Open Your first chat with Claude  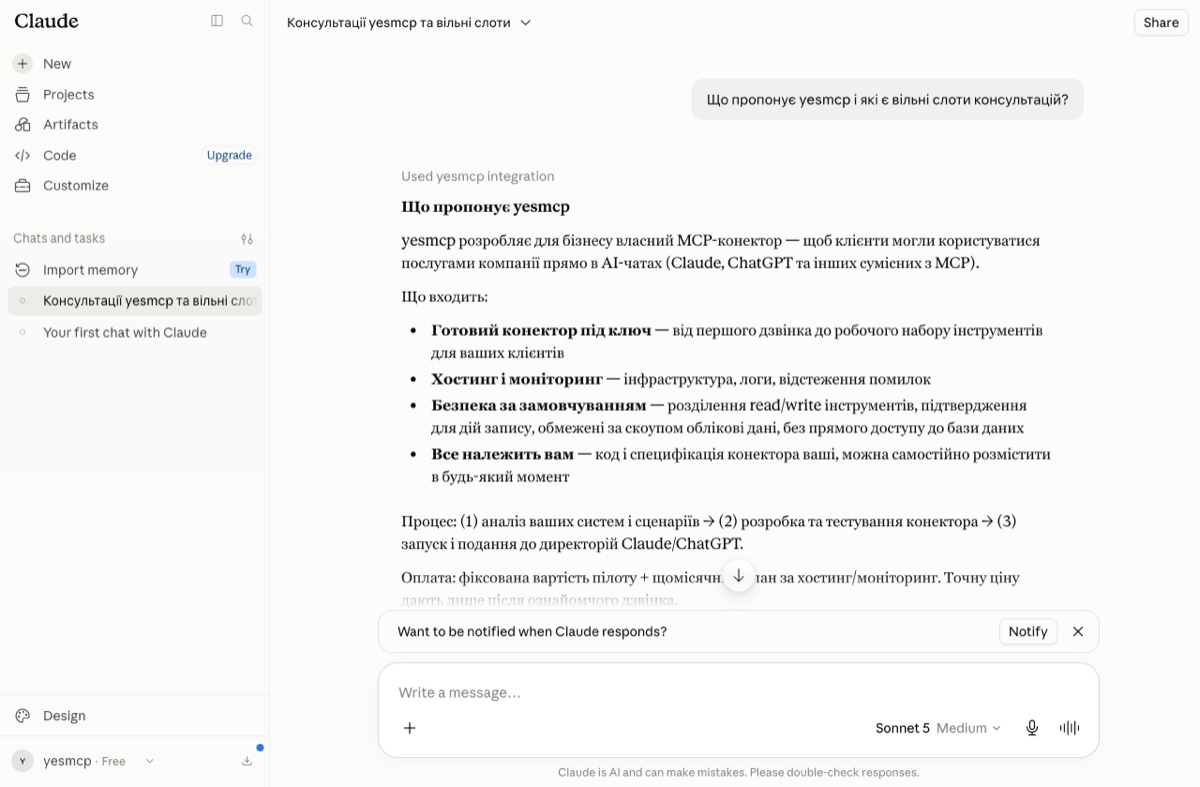pyautogui.click(x=134, y=333)
